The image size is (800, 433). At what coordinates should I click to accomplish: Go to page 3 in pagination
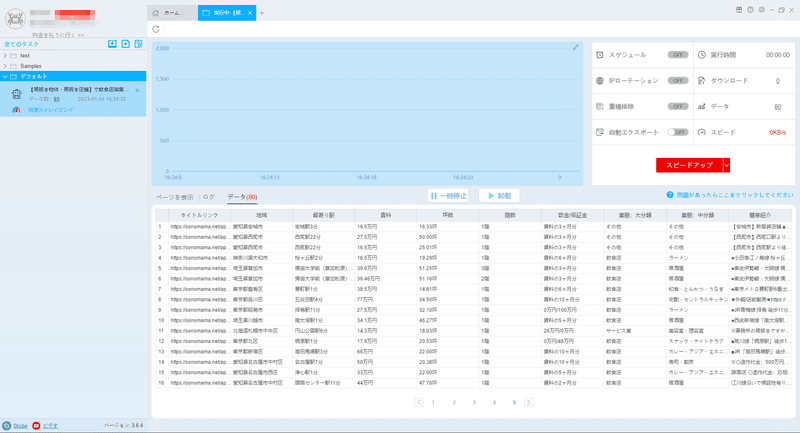click(474, 402)
